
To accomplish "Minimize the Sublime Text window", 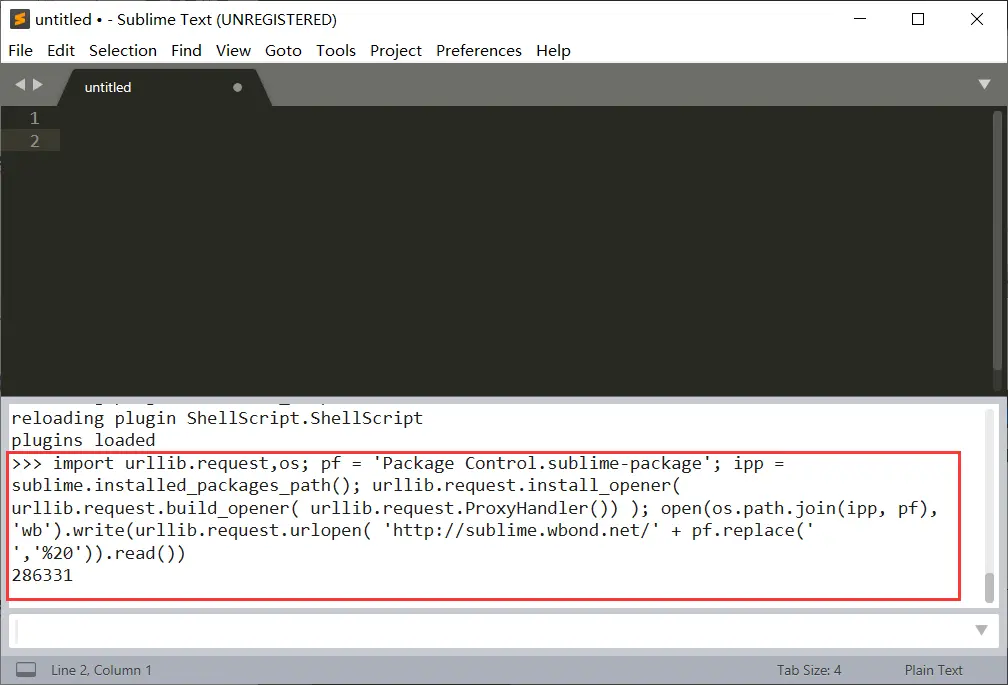I will pos(860,19).
